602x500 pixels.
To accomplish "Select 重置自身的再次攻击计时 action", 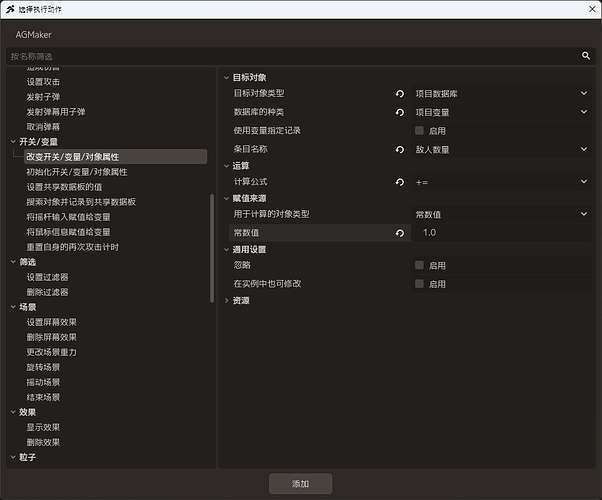I will (73, 247).
